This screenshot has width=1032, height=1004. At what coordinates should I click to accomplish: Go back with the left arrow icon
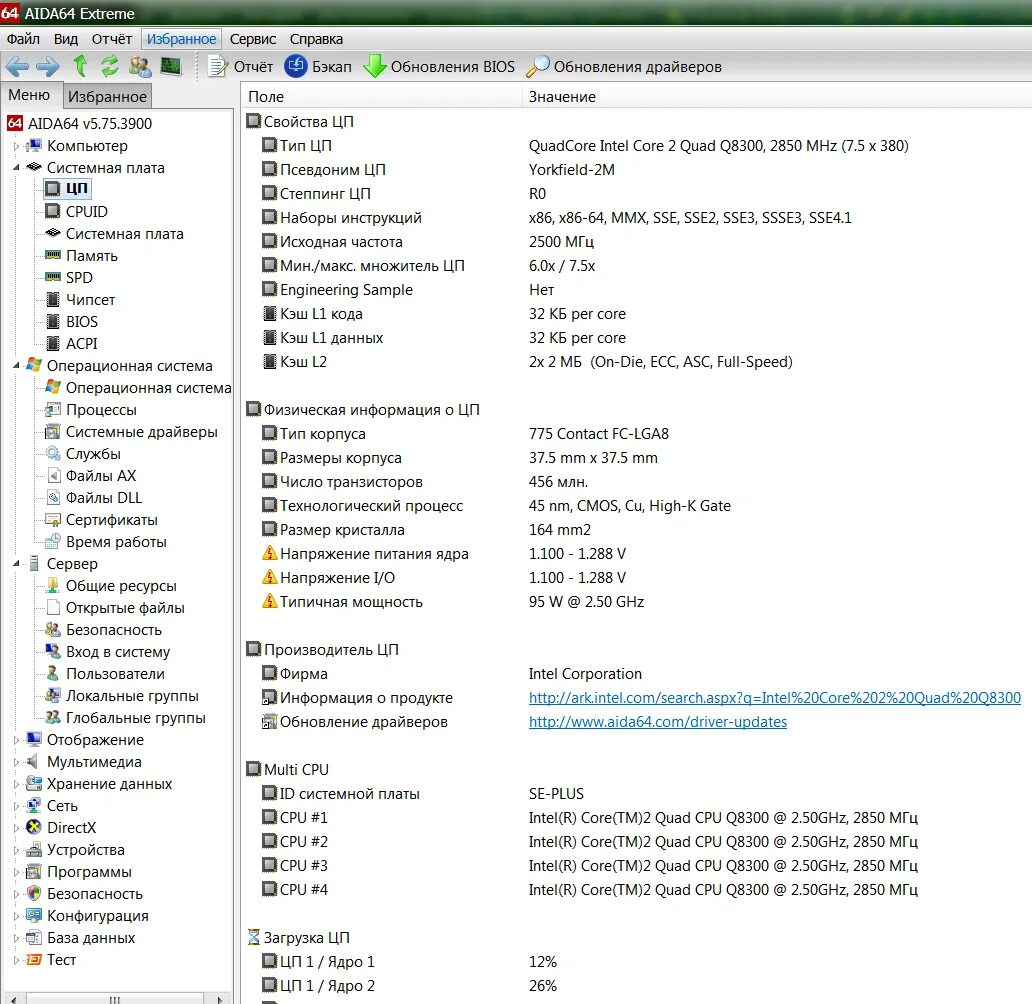(x=17, y=66)
